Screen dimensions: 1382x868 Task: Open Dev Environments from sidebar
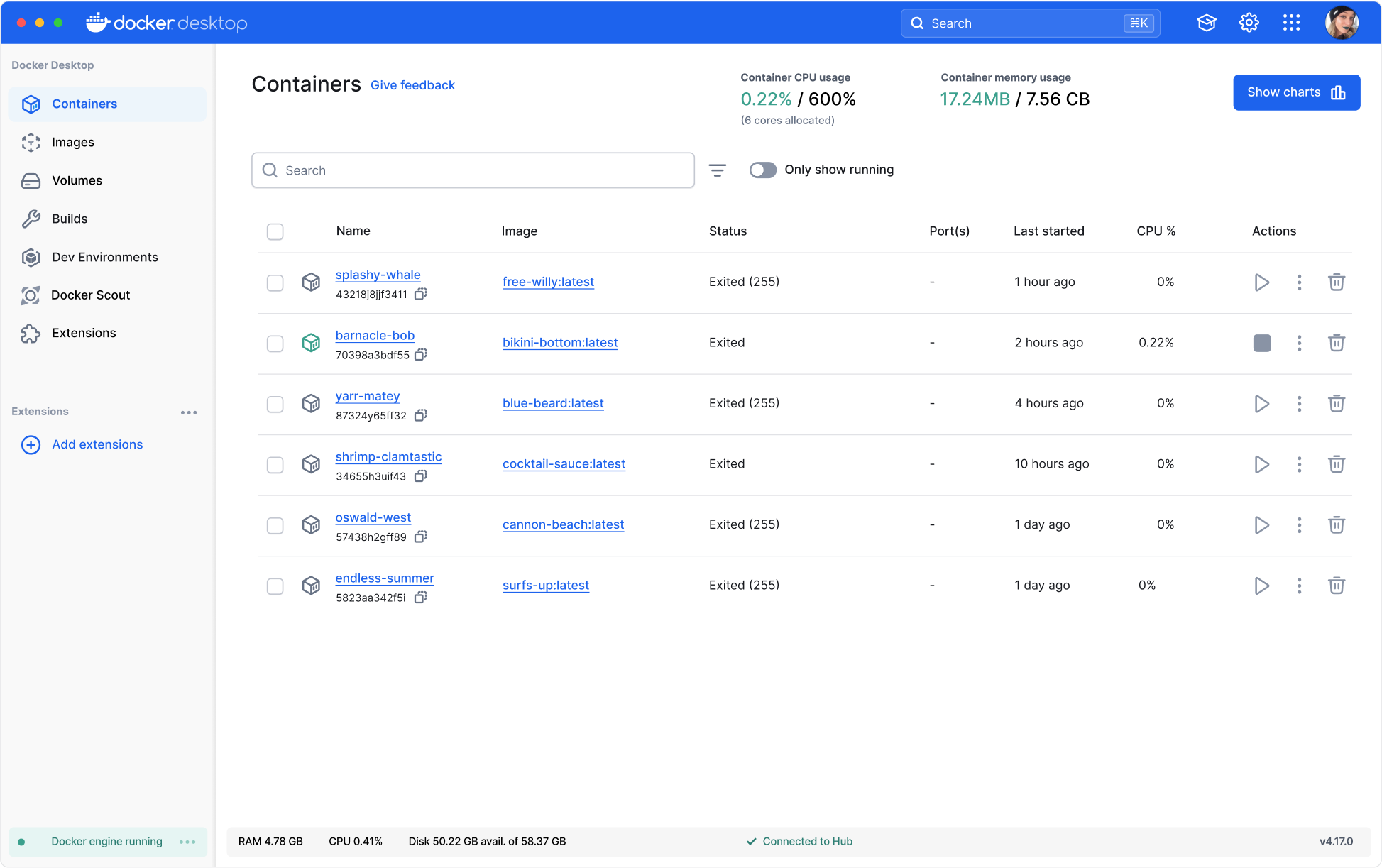pos(105,256)
